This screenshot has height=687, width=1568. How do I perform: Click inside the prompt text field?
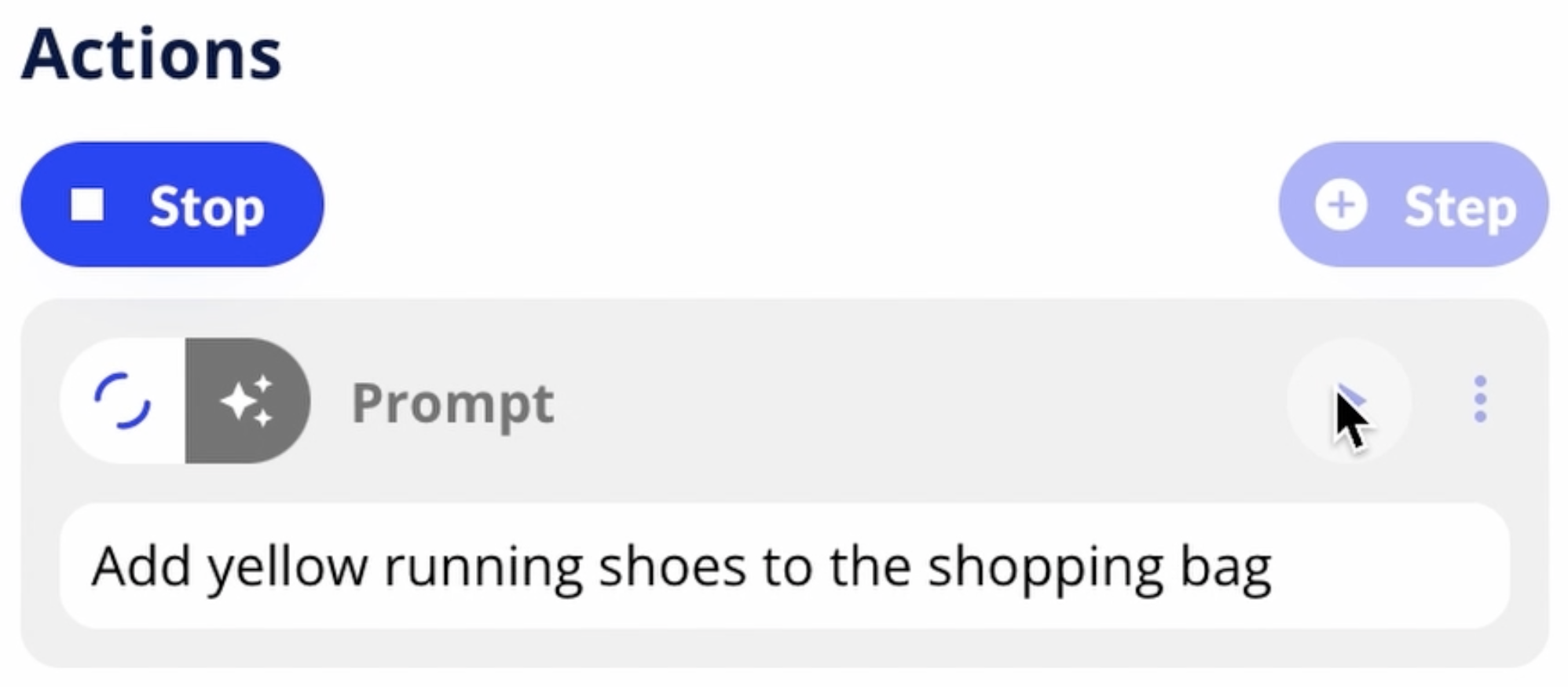784,566
